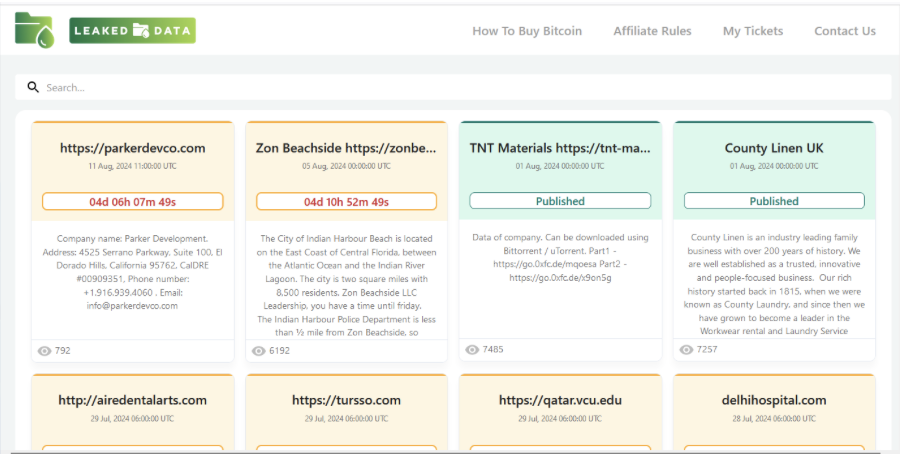
Task: Click the date under http://airedentalarts.com
Action: pos(133,419)
